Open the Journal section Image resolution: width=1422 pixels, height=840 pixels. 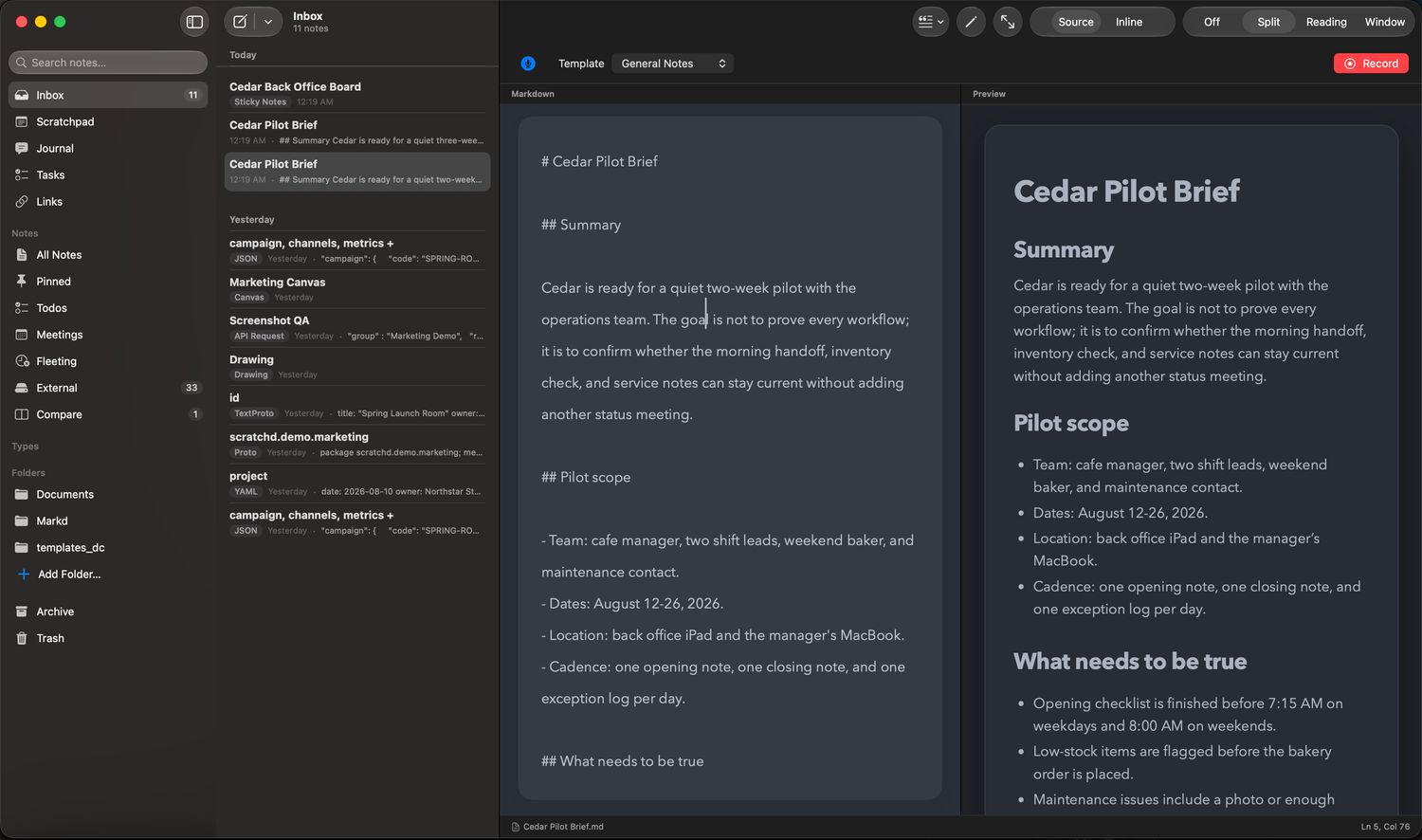tap(108, 148)
